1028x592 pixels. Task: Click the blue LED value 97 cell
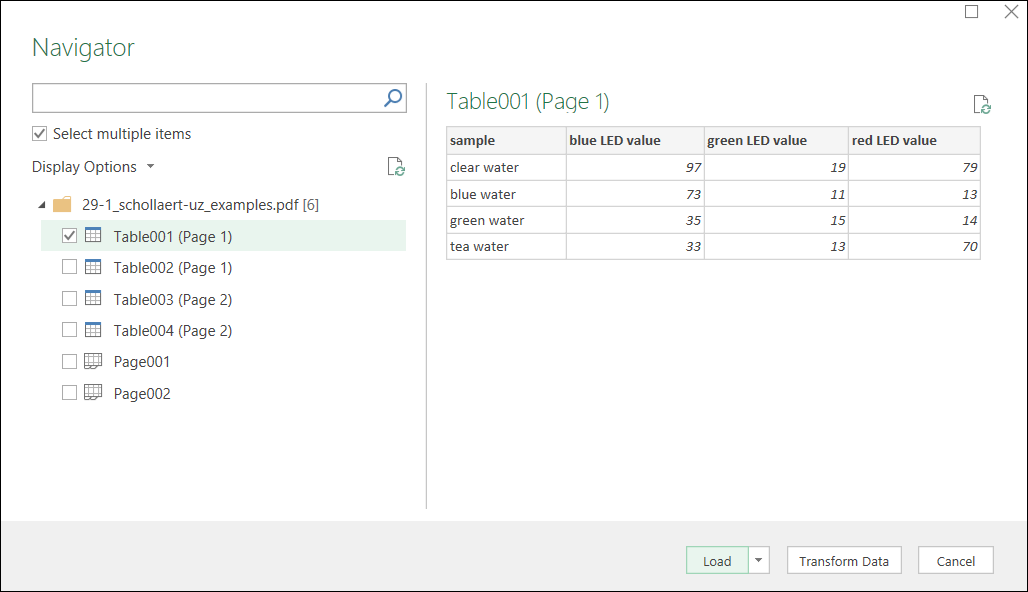click(x=635, y=167)
